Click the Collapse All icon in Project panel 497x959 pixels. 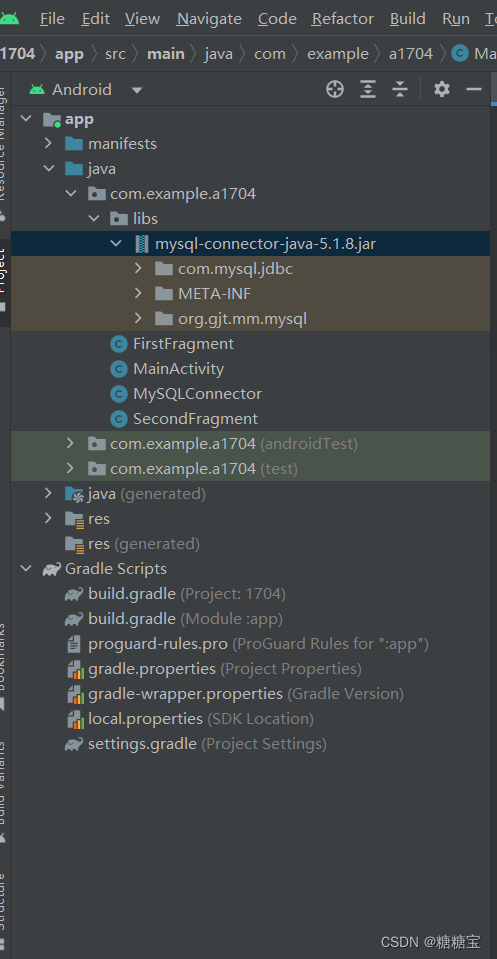(400, 89)
